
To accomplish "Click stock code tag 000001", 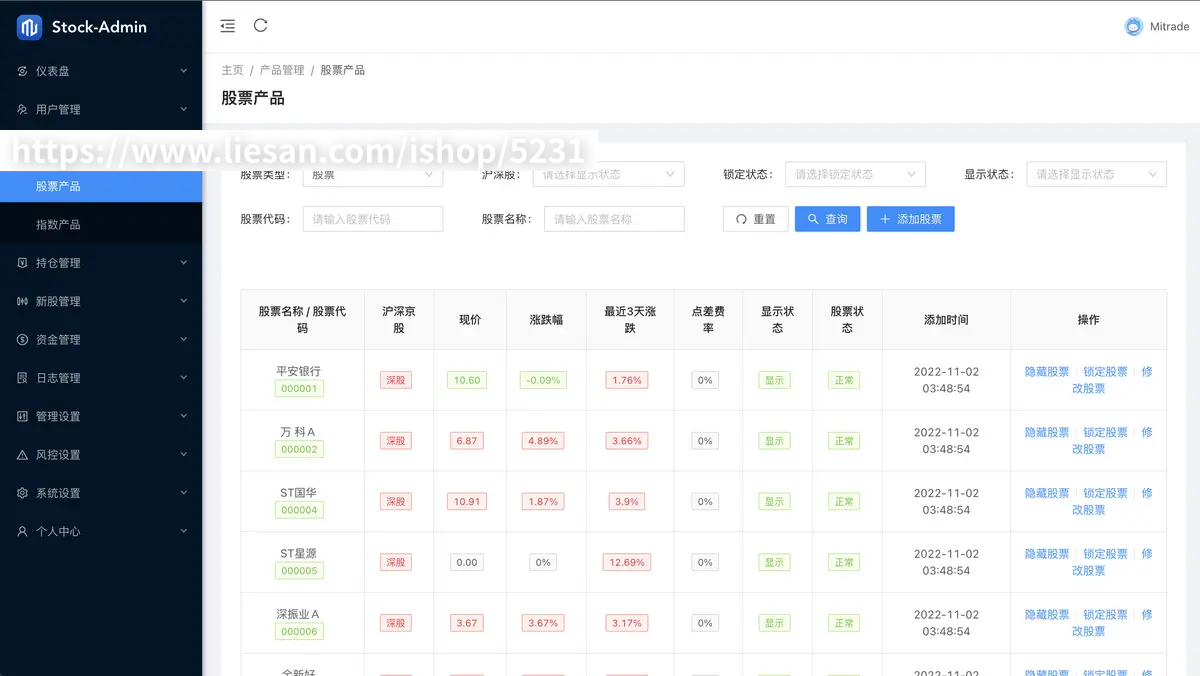I will click(299, 389).
